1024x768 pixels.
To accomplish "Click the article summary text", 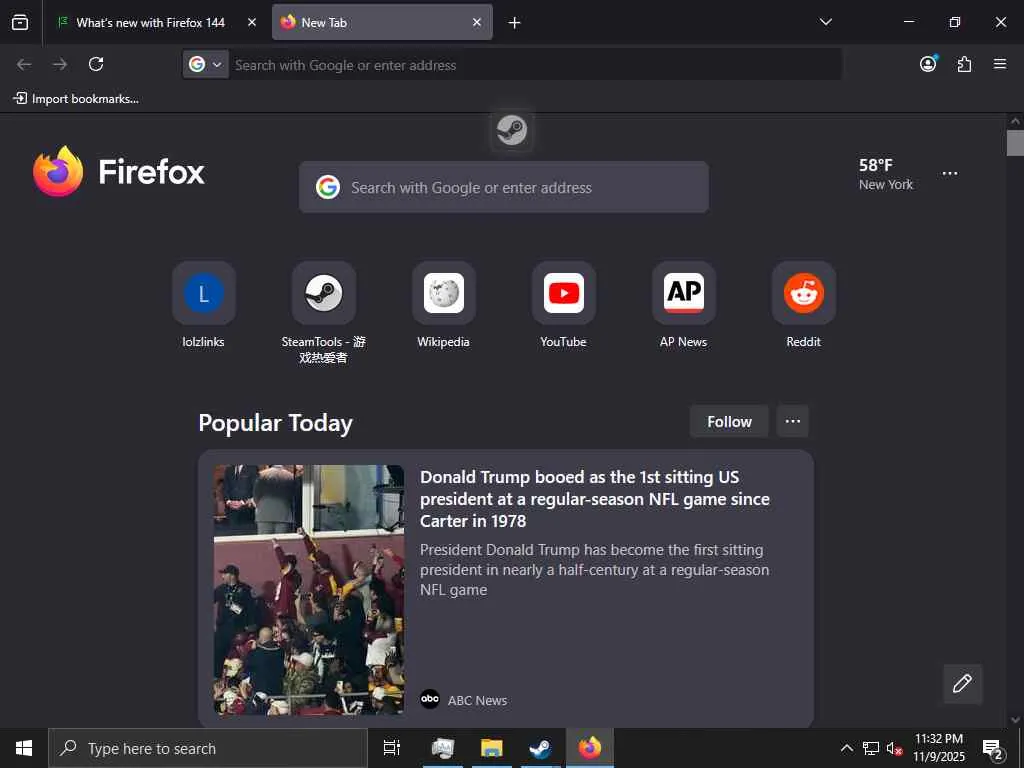I will click(594, 569).
